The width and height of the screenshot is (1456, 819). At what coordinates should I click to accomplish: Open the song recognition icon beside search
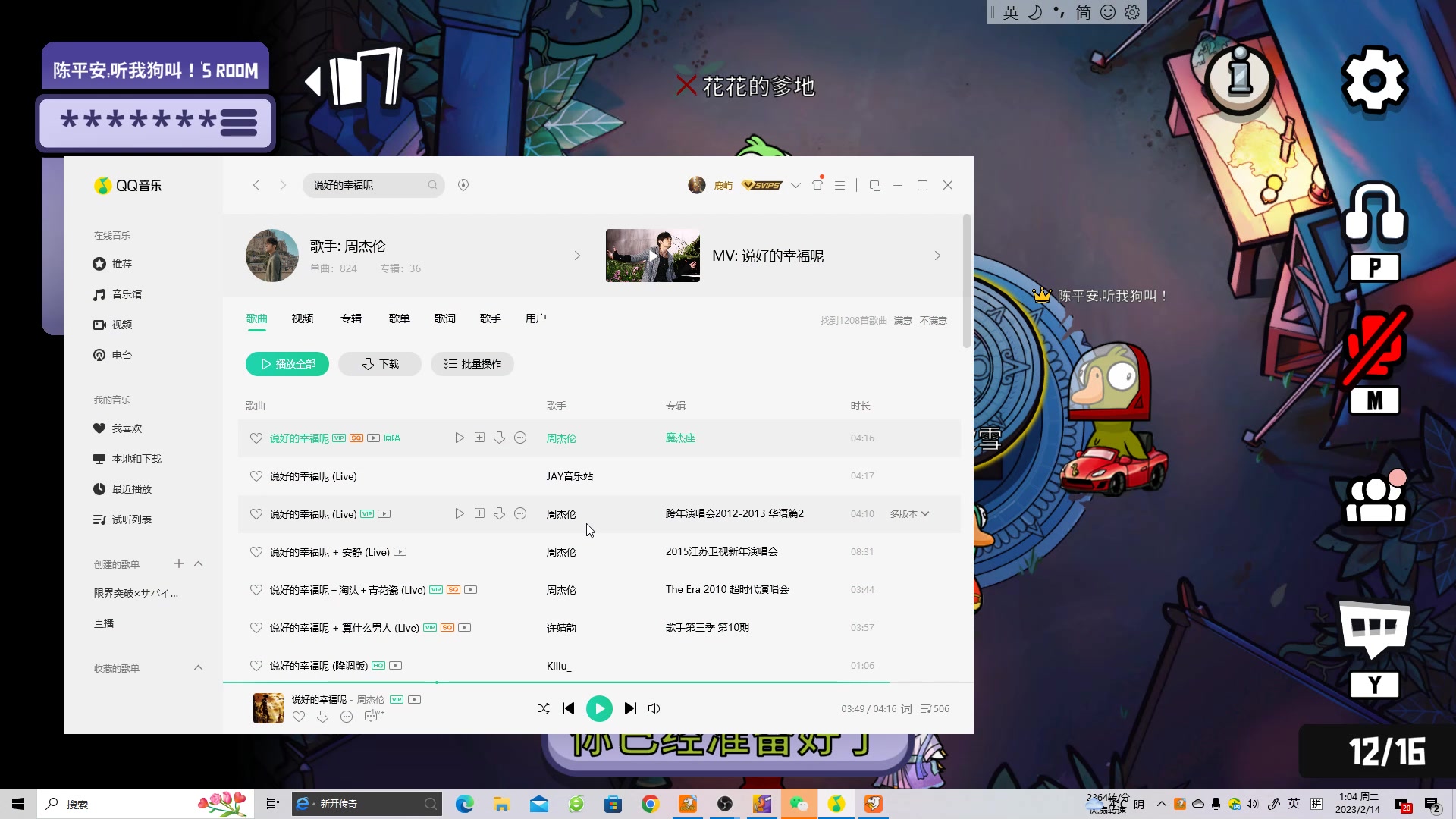(x=463, y=185)
